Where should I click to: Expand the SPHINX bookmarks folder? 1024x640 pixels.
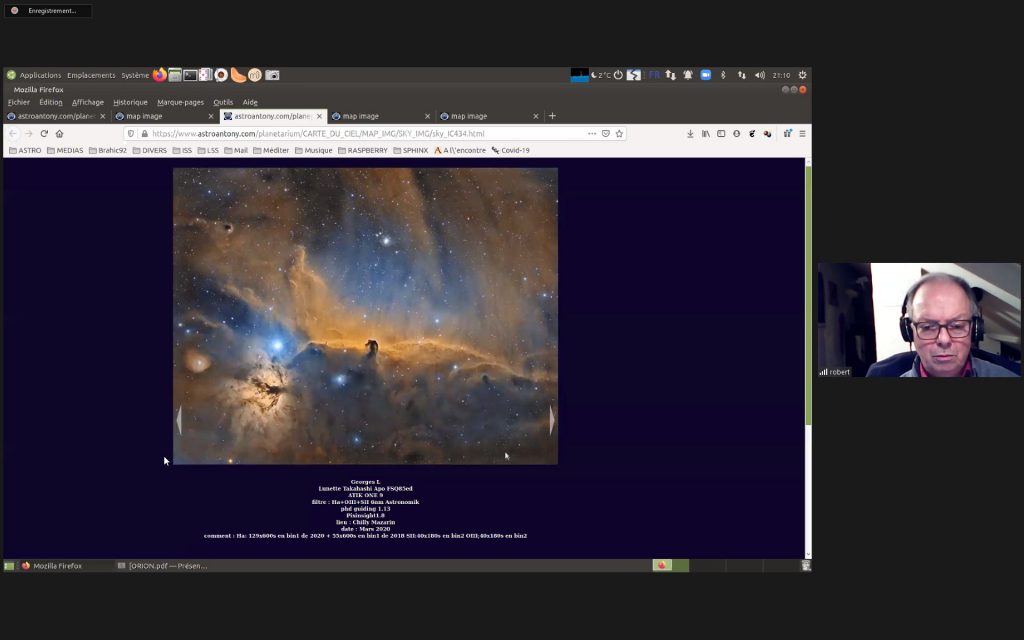pyautogui.click(x=410, y=150)
